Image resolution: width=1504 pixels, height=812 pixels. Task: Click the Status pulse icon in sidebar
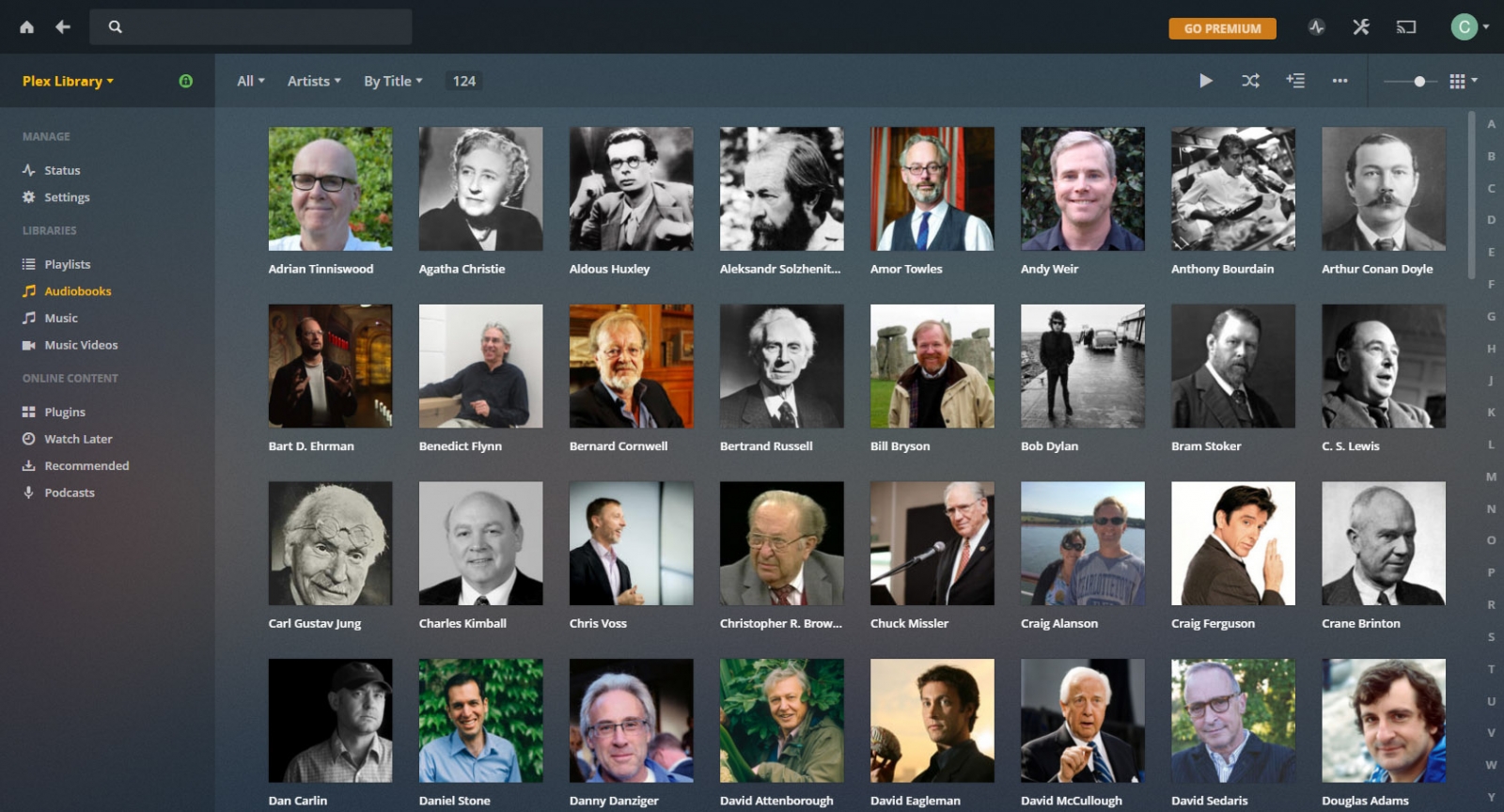29,170
